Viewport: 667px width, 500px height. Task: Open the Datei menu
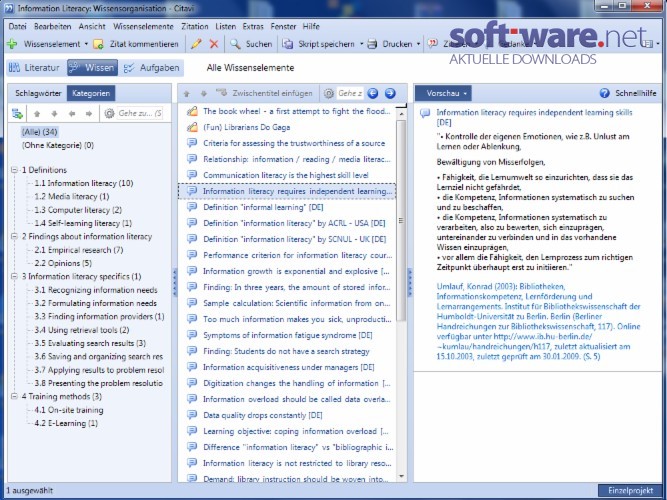click(x=17, y=26)
